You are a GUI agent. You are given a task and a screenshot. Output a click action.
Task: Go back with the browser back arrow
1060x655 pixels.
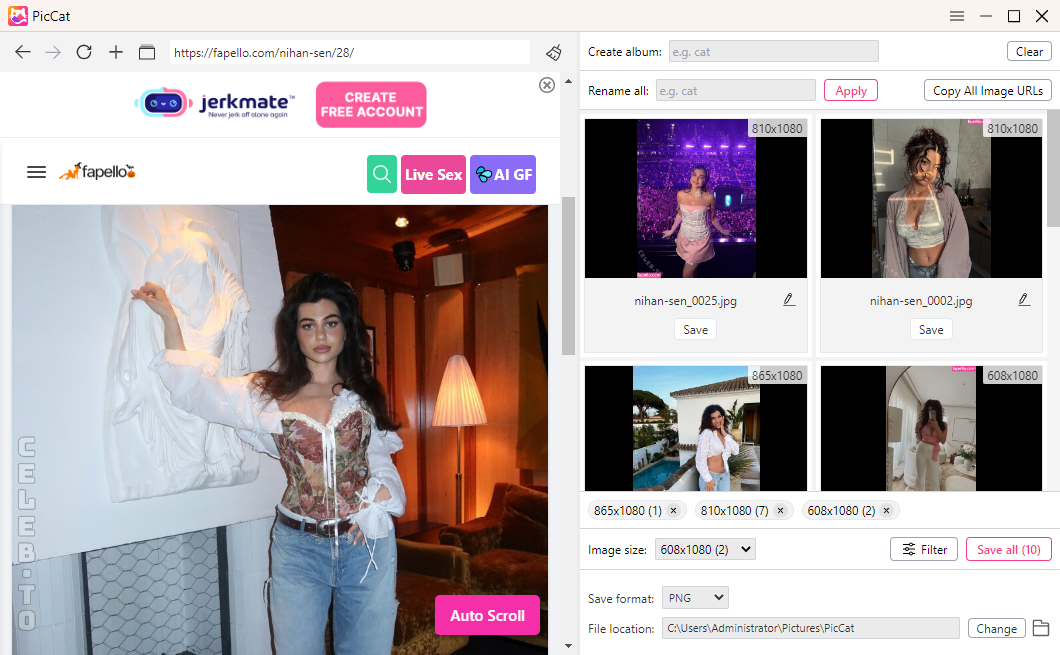[23, 52]
